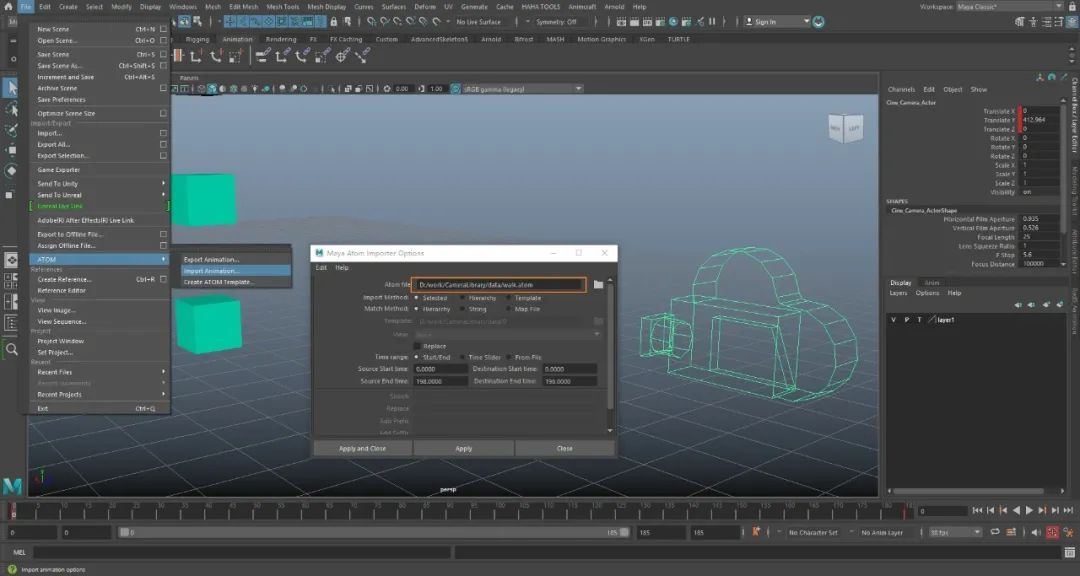Click the Apply button in importer
The height and width of the screenshot is (576, 1080).
pos(464,448)
